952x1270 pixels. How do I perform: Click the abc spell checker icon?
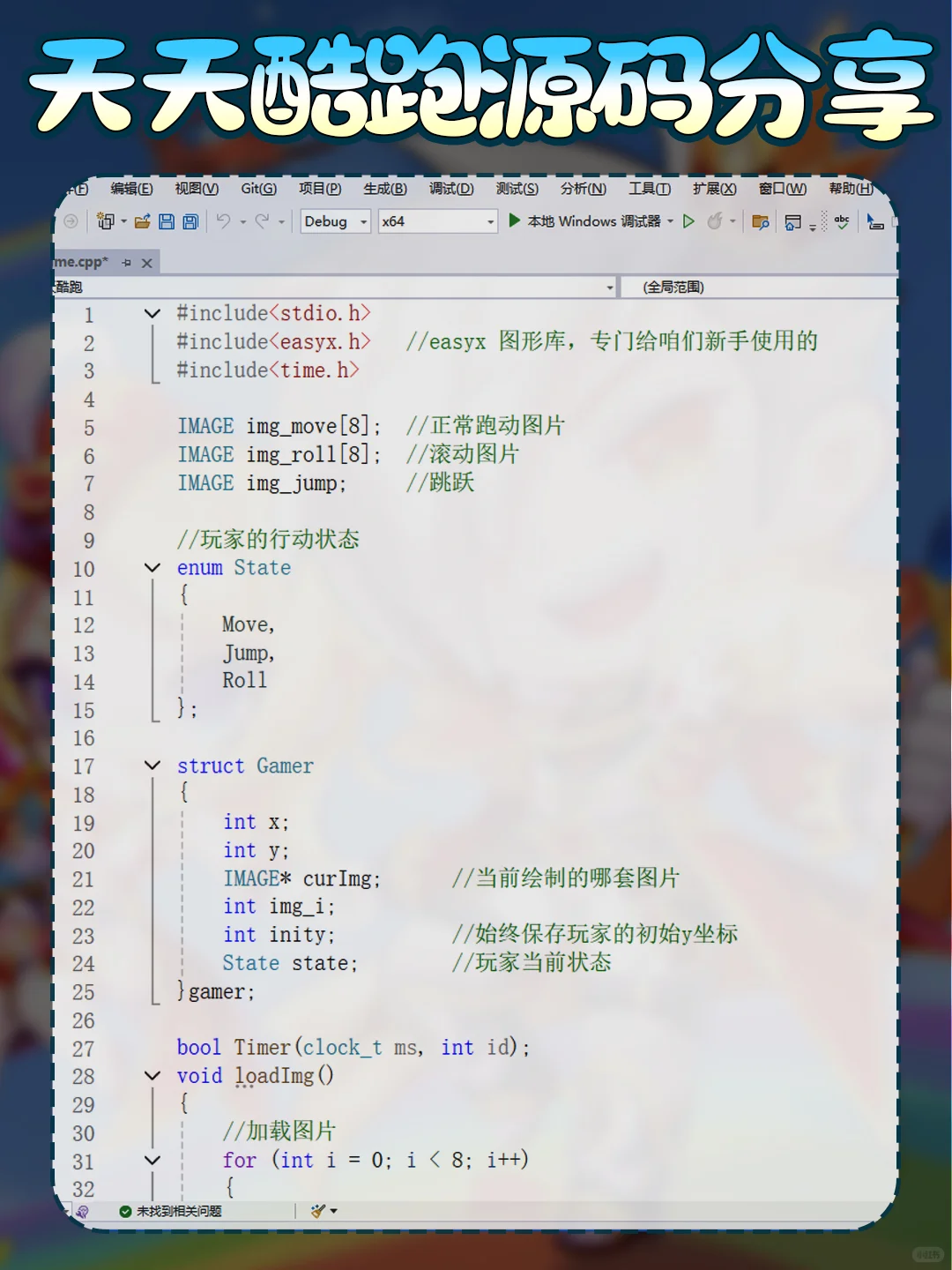click(x=842, y=221)
